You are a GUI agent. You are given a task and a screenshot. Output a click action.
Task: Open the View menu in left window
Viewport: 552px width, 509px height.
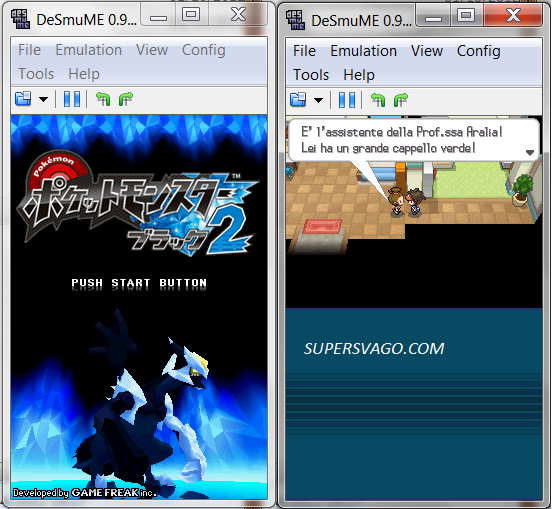point(152,50)
